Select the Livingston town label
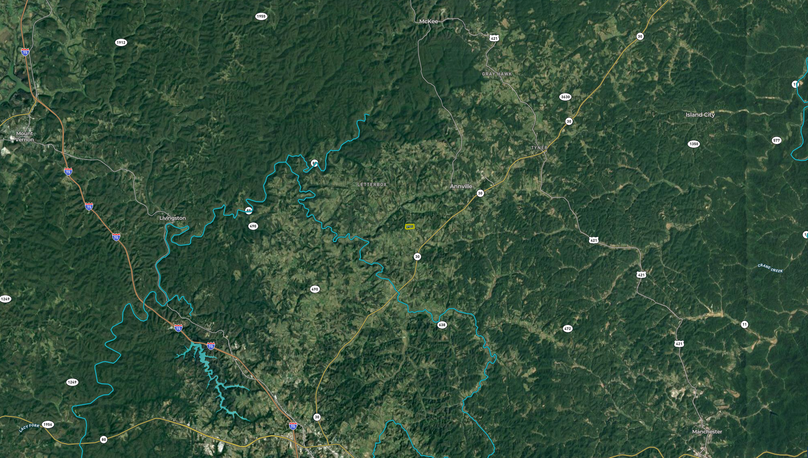 tap(173, 218)
